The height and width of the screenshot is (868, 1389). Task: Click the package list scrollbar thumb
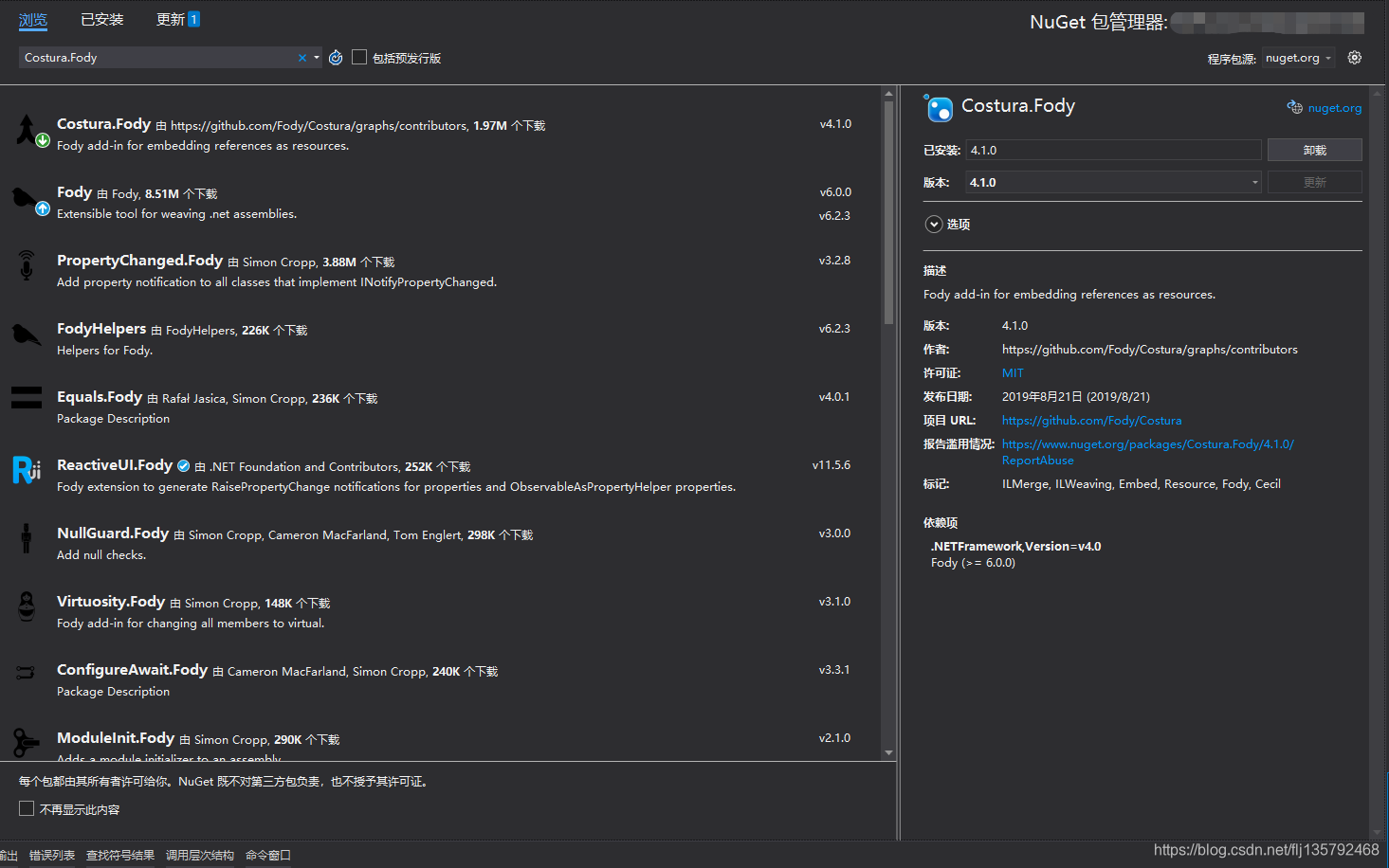click(x=888, y=212)
